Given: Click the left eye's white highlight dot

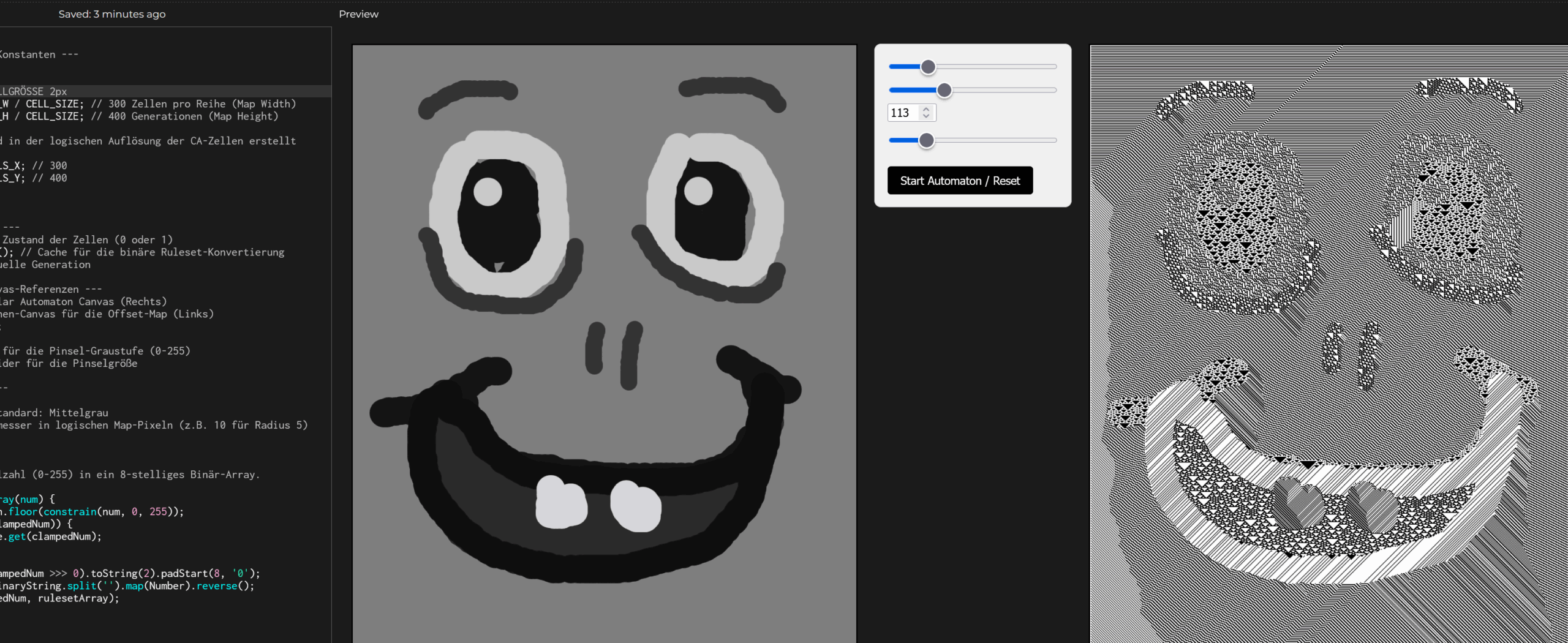Looking at the screenshot, I should [488, 192].
